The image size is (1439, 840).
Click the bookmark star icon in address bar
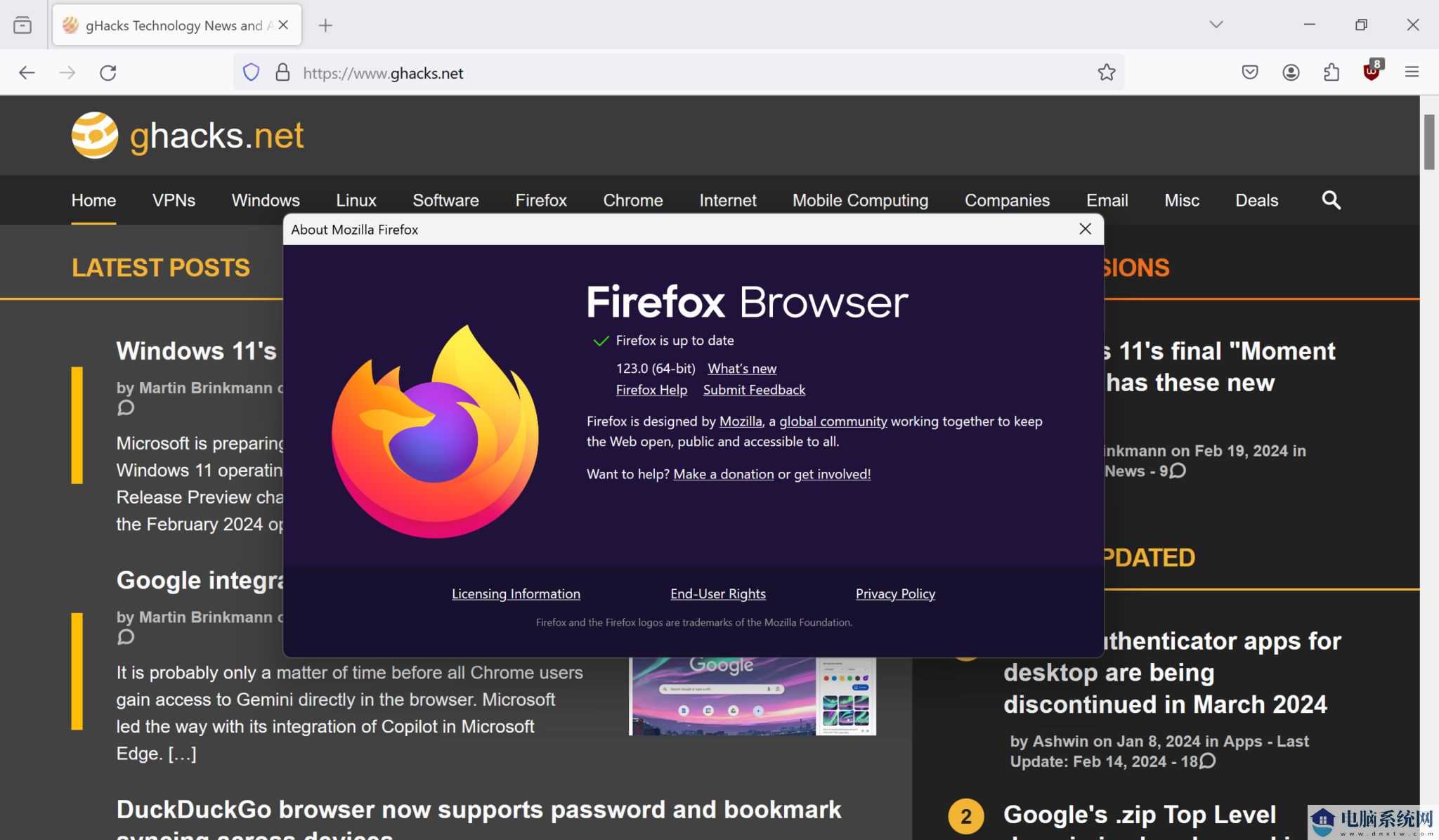[1106, 72]
